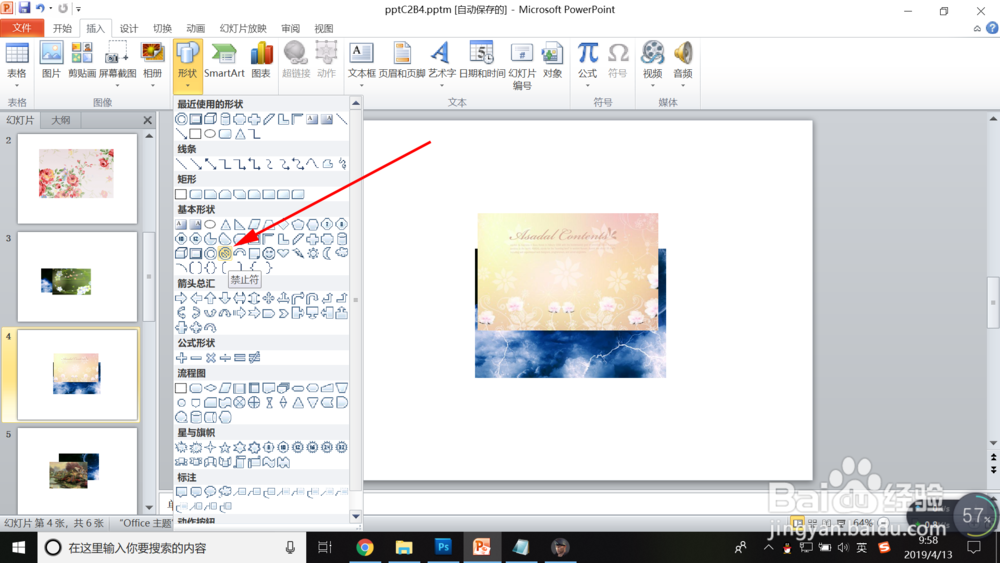The height and width of the screenshot is (563, 1000).
Task: Open the 文本框 text box dropdown arrow
Action: [x=362, y=85]
